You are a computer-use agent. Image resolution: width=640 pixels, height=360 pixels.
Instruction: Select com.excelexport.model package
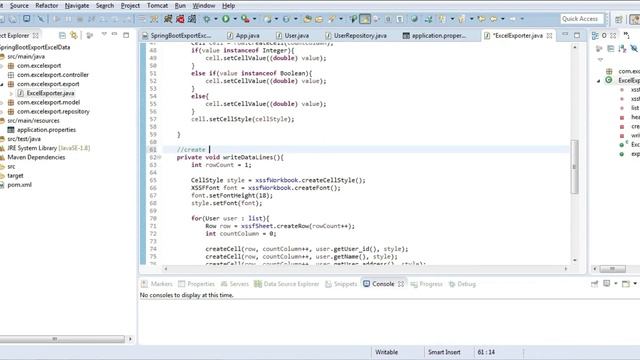(48, 102)
